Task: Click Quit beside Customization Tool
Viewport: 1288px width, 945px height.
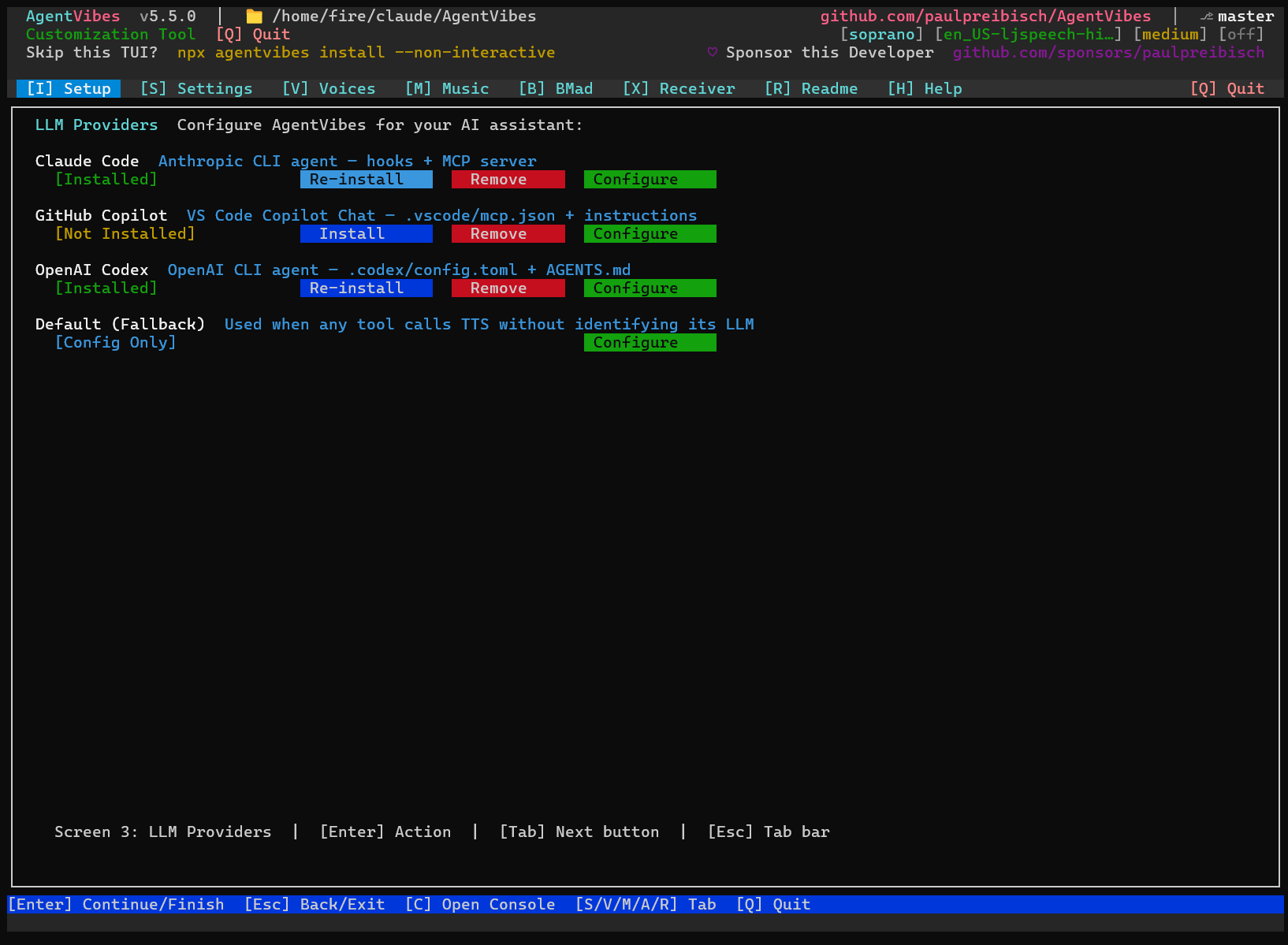Action: click(253, 35)
